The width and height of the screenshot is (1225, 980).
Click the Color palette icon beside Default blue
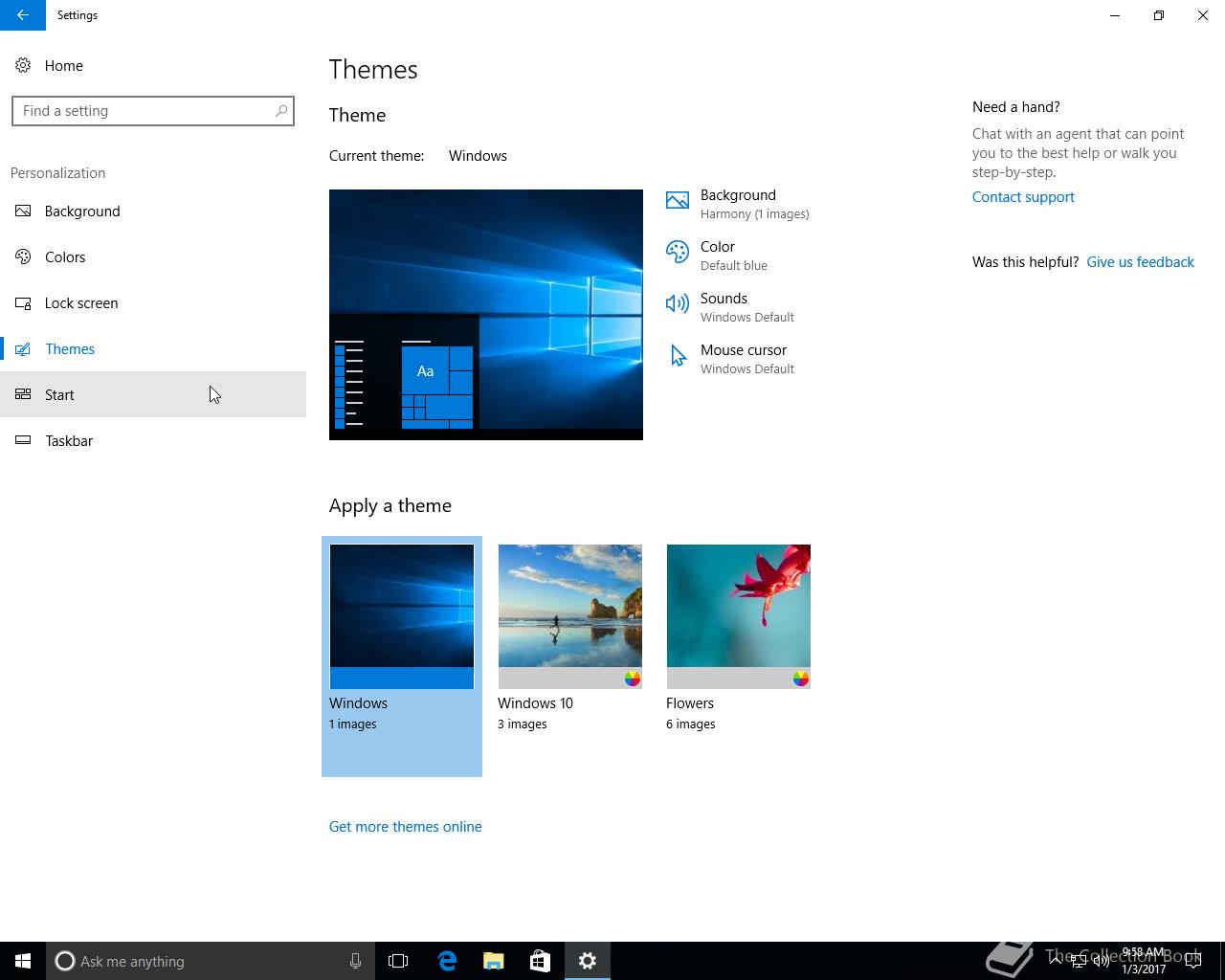[678, 252]
